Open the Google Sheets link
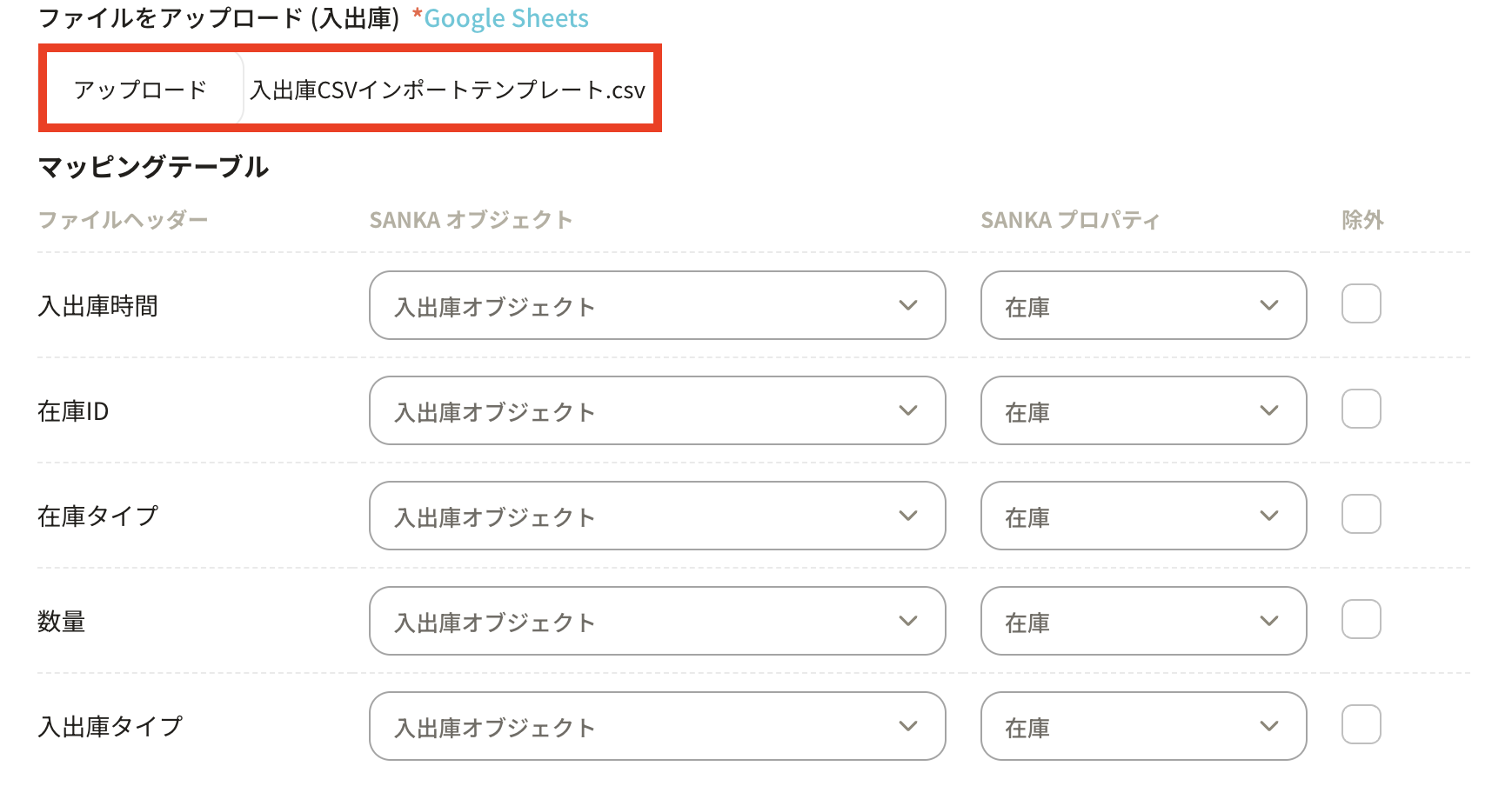The height and width of the screenshot is (786, 1512). tap(505, 18)
